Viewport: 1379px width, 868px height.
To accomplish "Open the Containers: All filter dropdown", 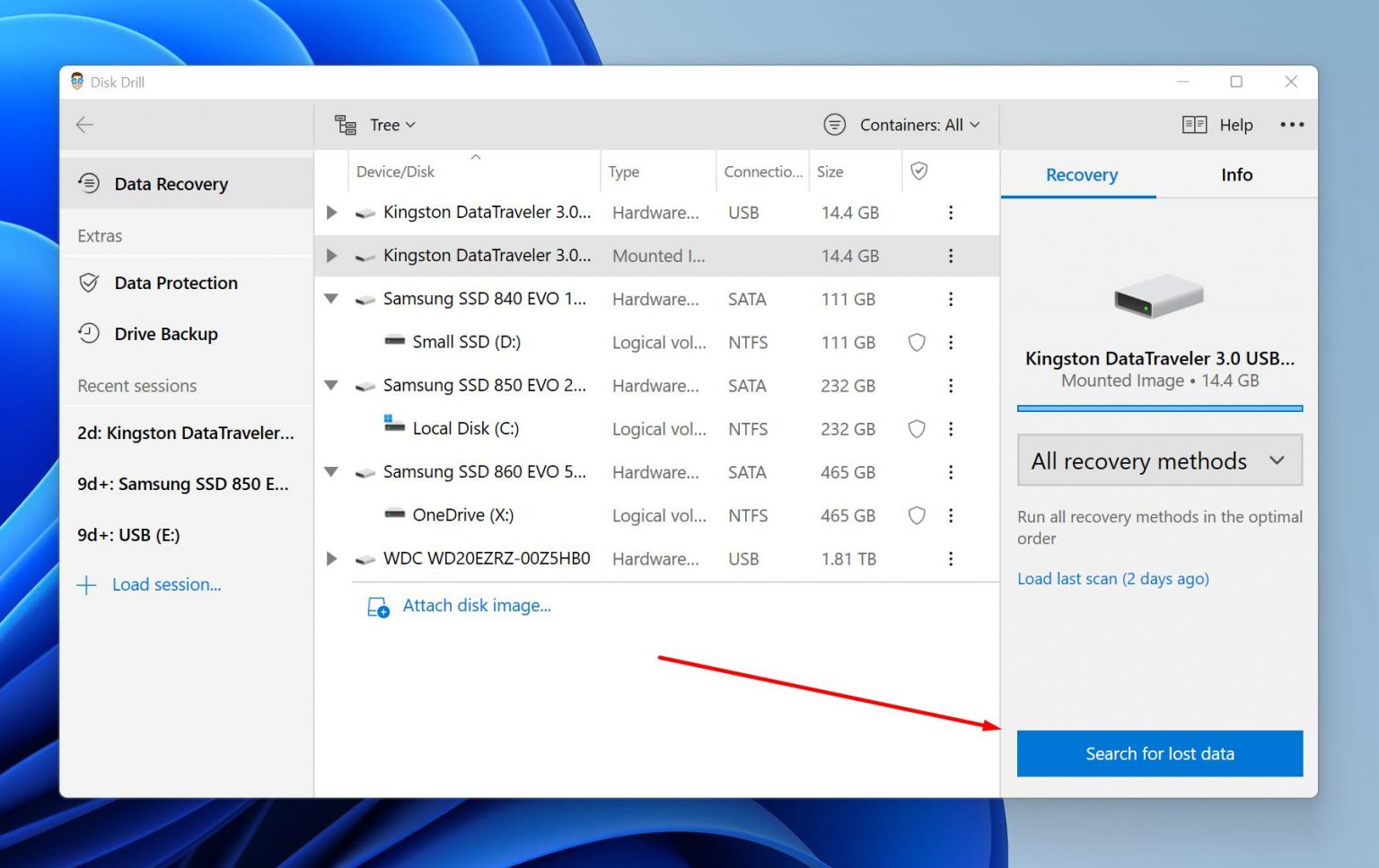I will tap(918, 125).
